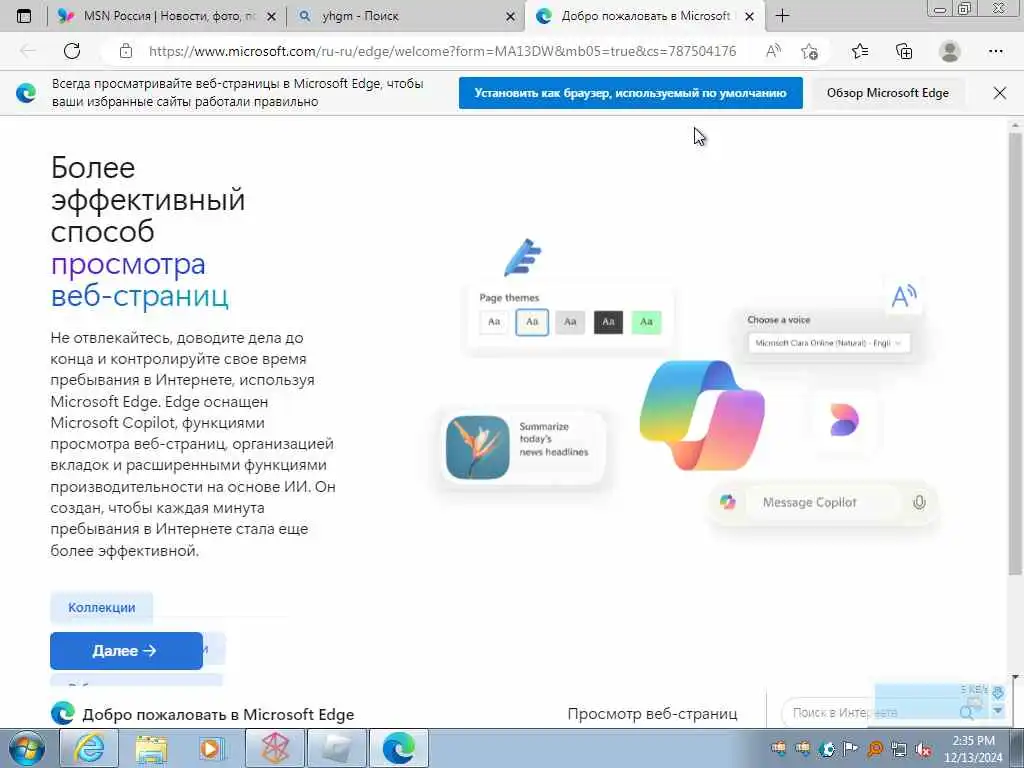Select the black Aa page theme swatch

click(x=608, y=321)
